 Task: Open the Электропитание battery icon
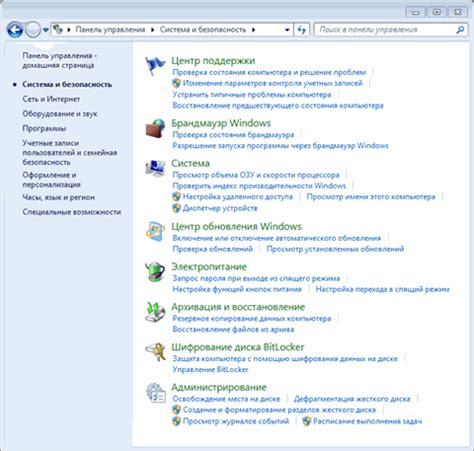[x=155, y=272]
